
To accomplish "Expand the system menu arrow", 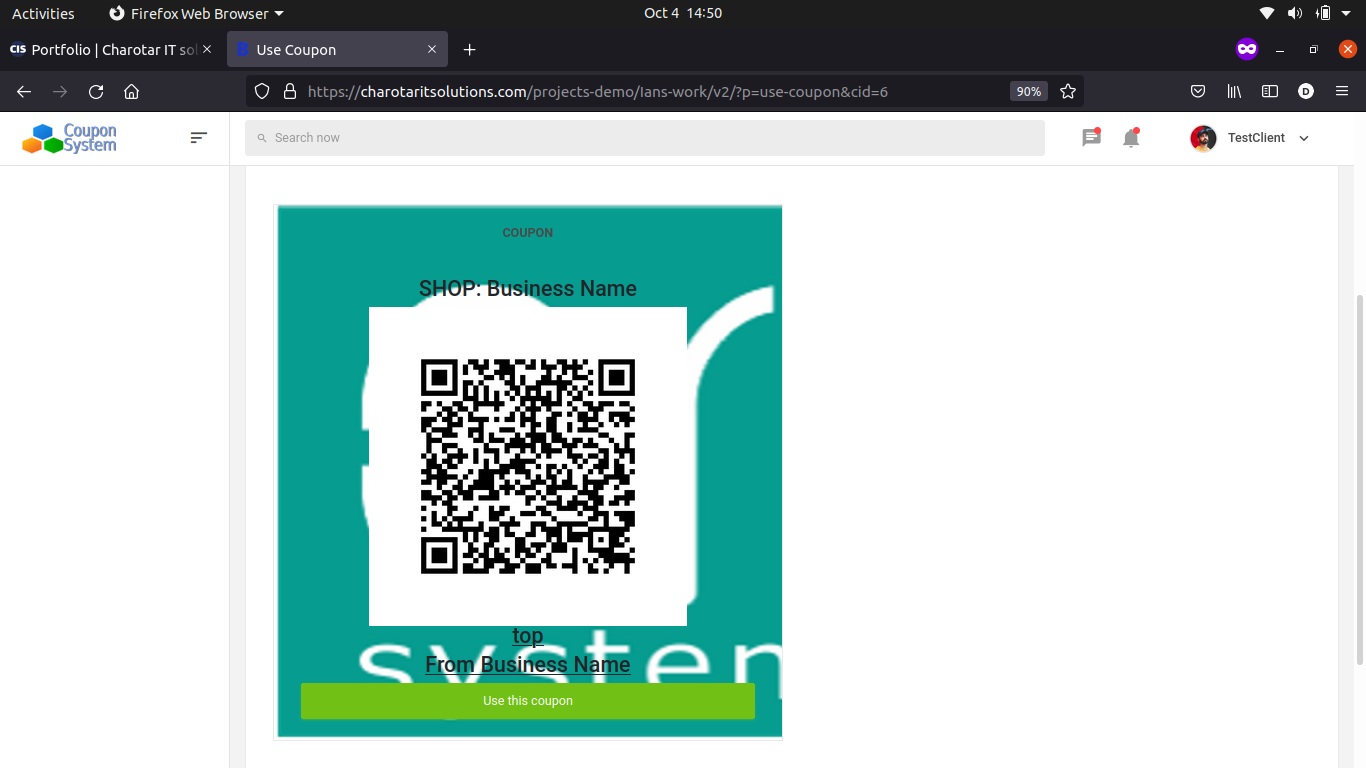I will 1348,13.
